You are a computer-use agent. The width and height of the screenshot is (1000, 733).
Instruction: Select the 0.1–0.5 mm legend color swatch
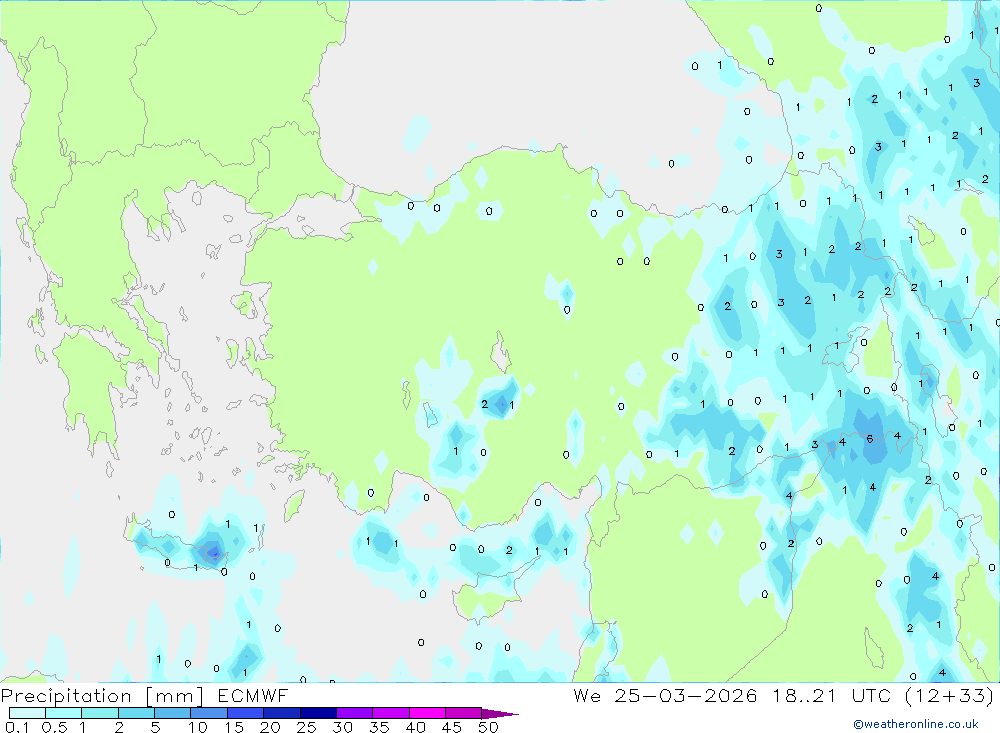click(27, 713)
